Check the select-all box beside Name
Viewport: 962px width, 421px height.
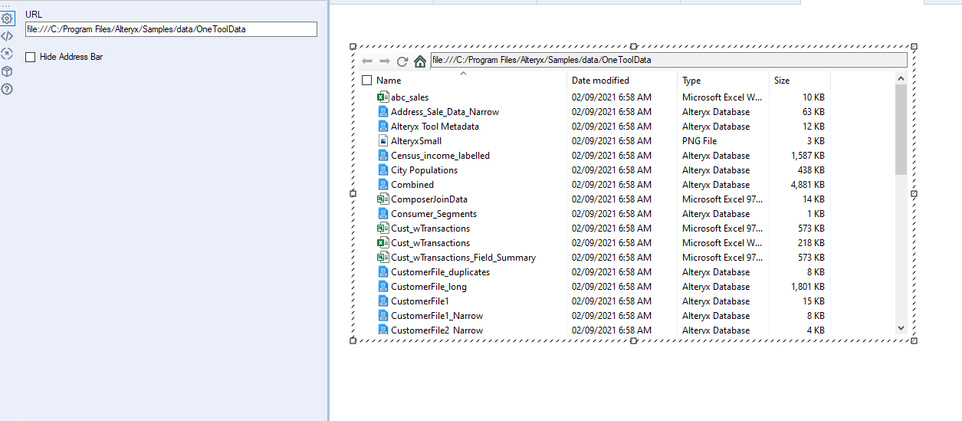pyautogui.click(x=367, y=80)
